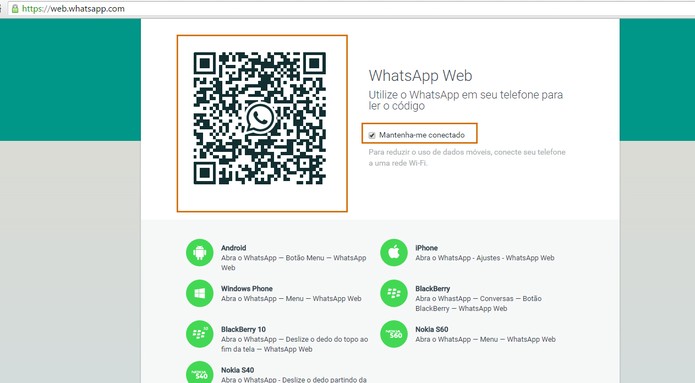Click the Nokia S60 heading text

432,329
